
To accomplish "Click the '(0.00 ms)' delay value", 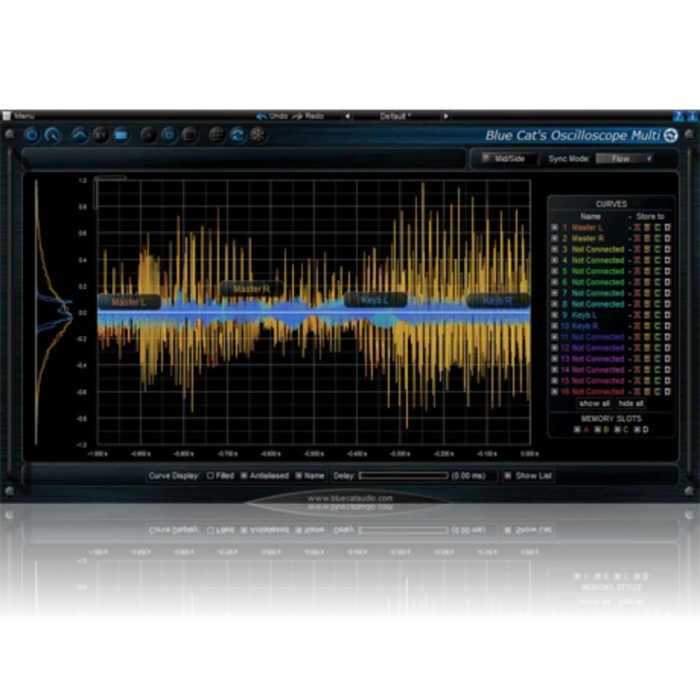I will [468, 476].
